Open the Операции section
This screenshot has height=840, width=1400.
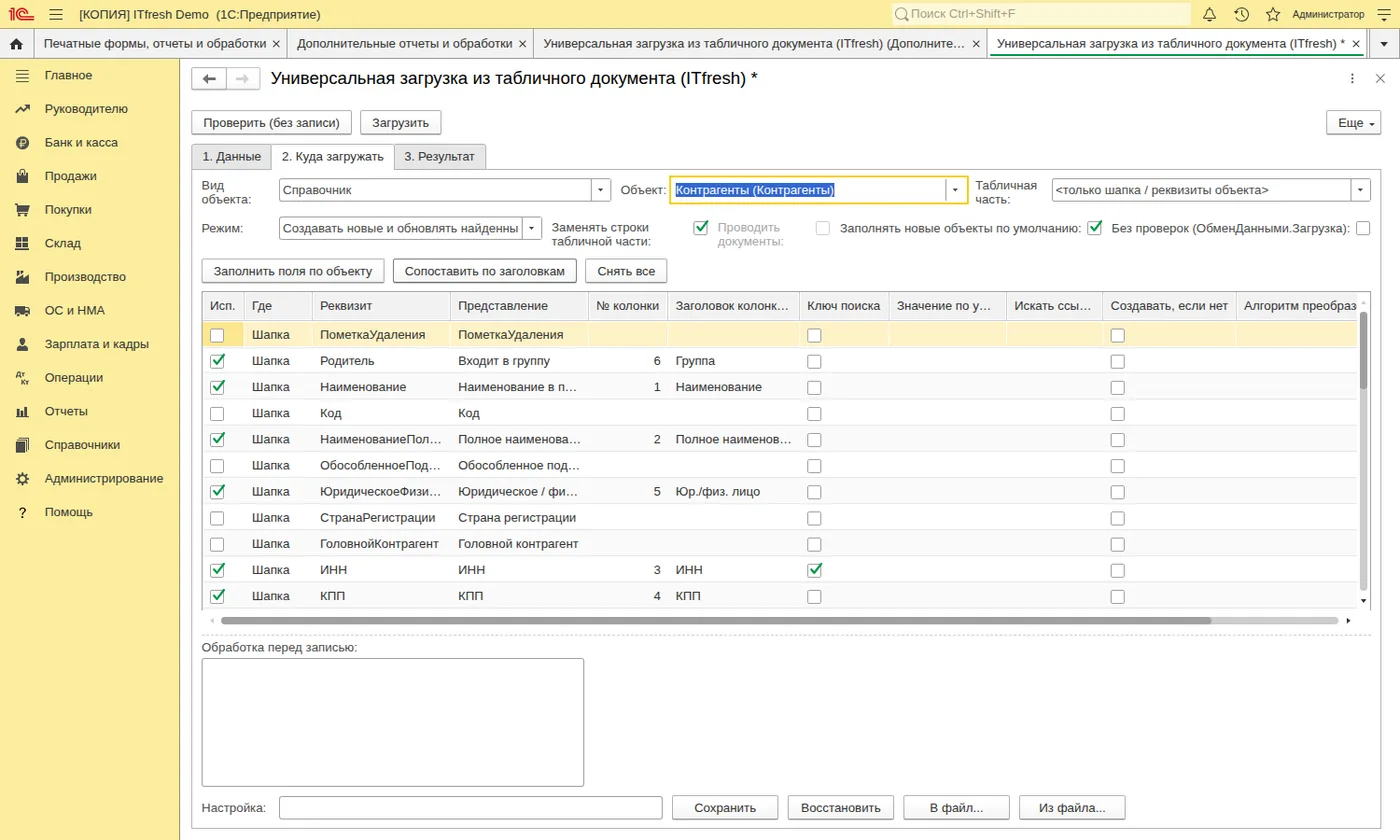(73, 378)
